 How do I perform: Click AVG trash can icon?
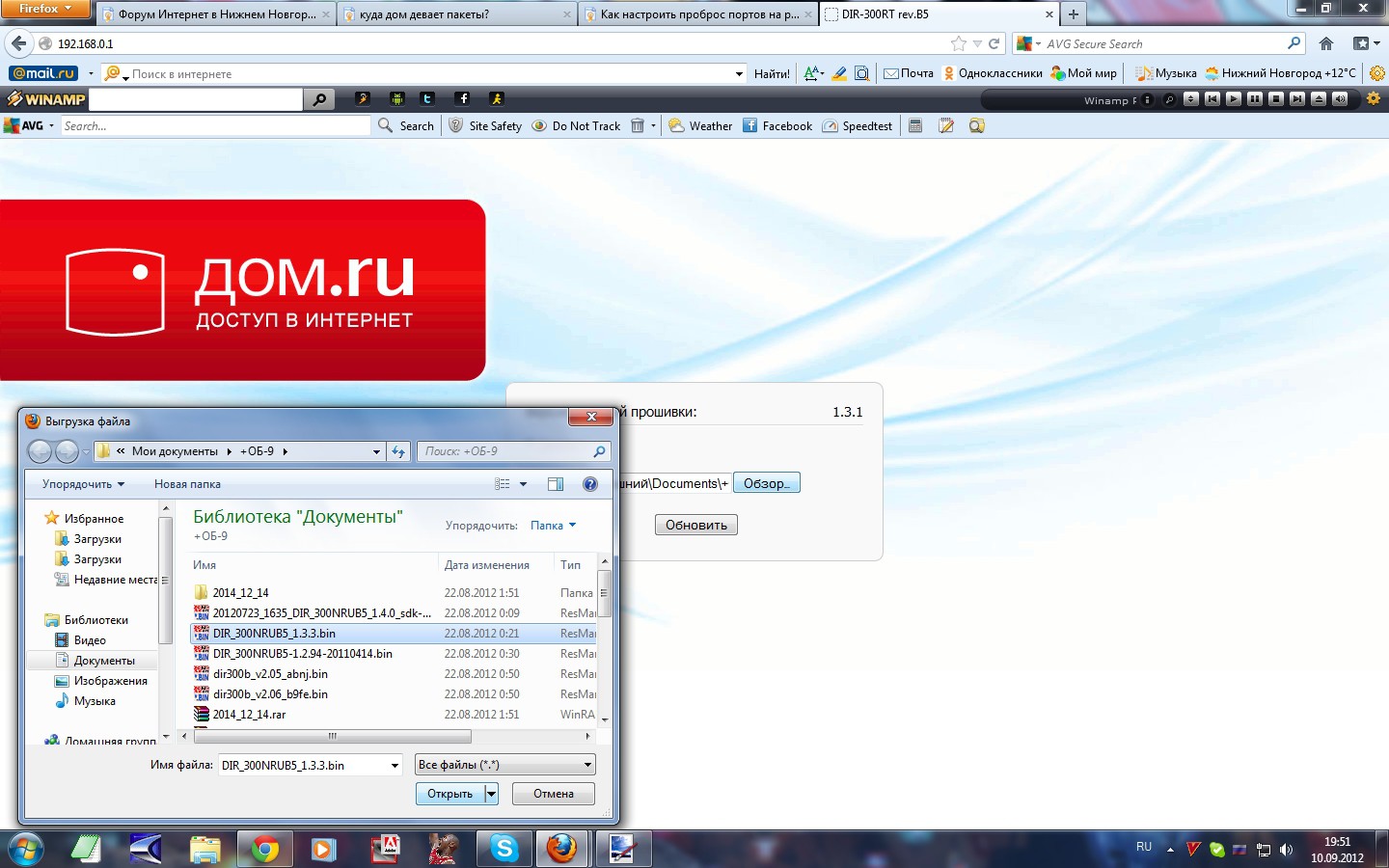point(638,126)
